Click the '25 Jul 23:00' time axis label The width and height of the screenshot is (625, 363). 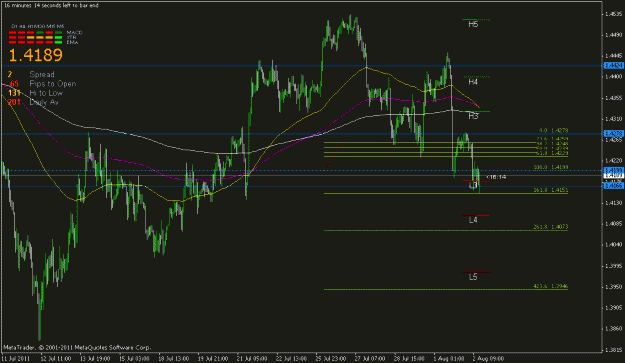click(331, 359)
